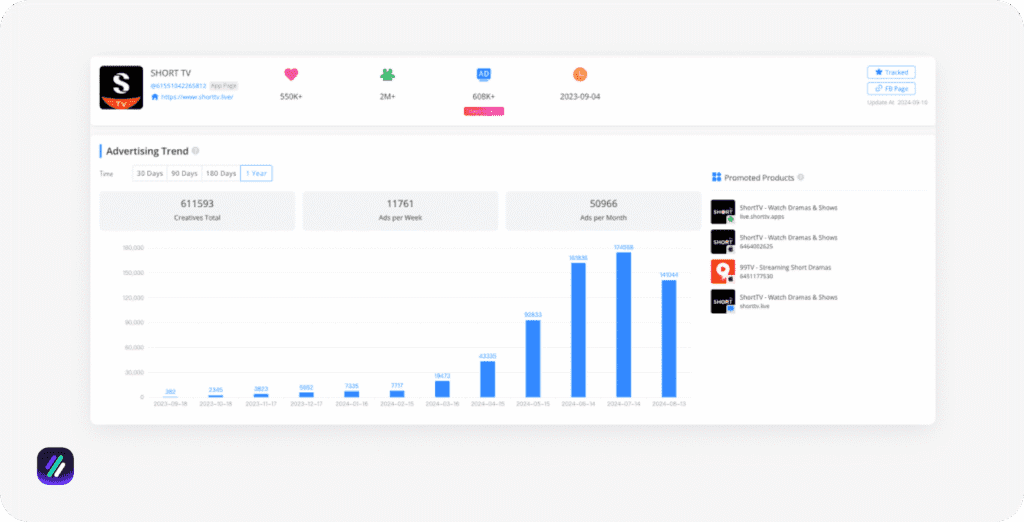1024x522 pixels.
Task: Click the App Page tag
Action: click(224, 86)
